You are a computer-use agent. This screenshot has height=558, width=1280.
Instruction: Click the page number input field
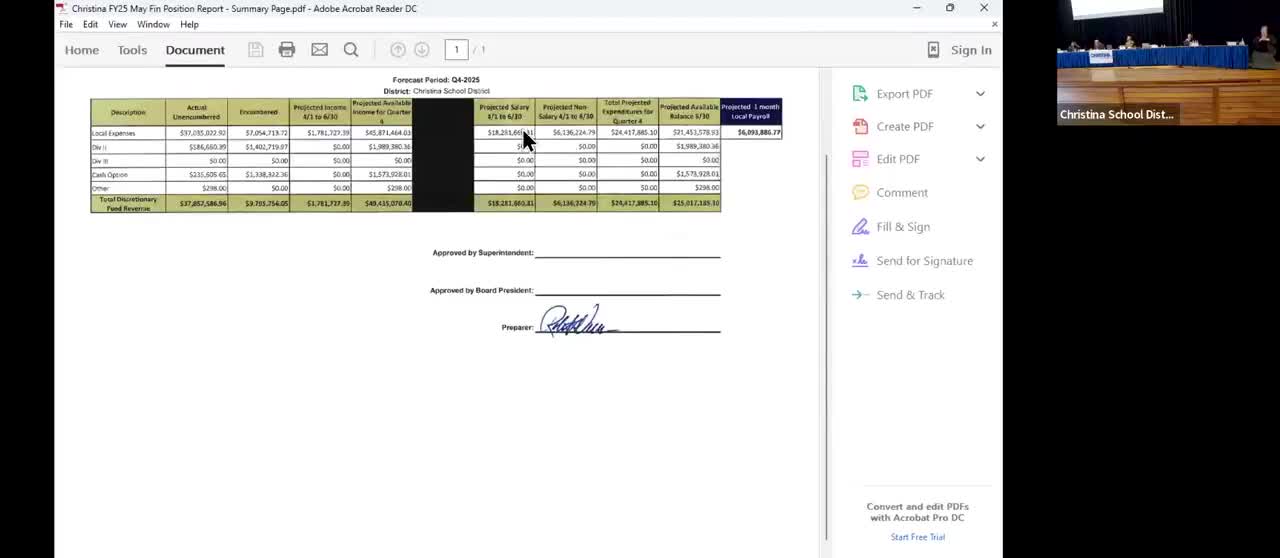(x=456, y=50)
